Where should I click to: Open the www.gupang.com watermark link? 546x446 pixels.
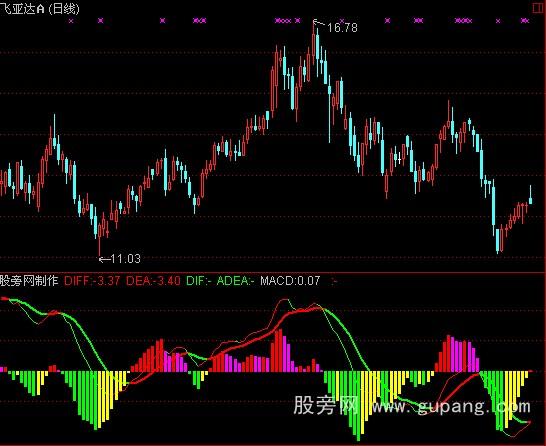tap(451, 406)
